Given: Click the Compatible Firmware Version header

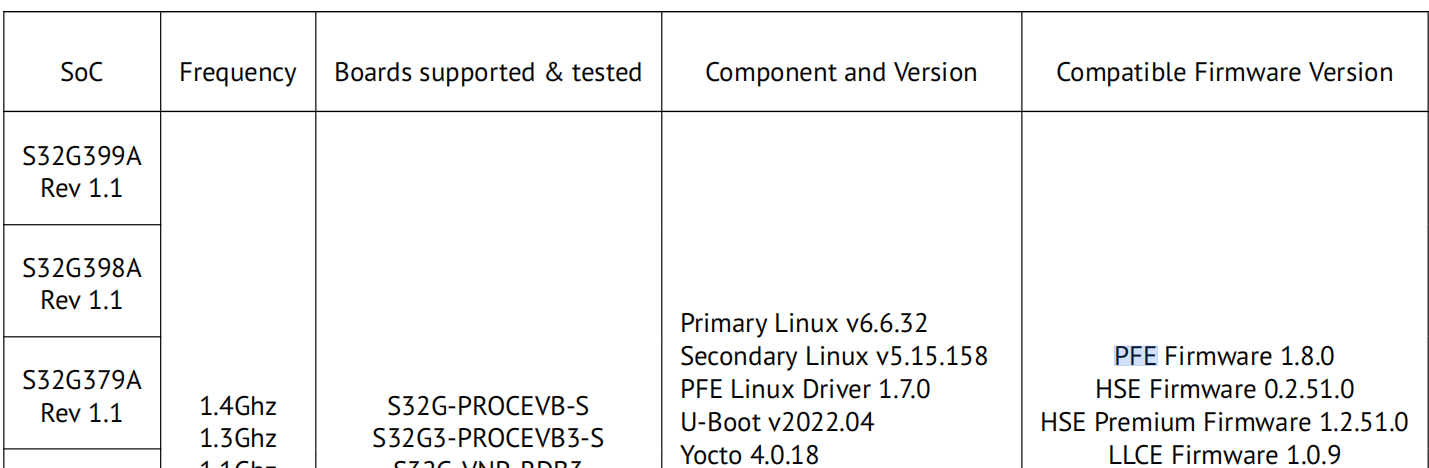Looking at the screenshot, I should click(x=1224, y=73).
